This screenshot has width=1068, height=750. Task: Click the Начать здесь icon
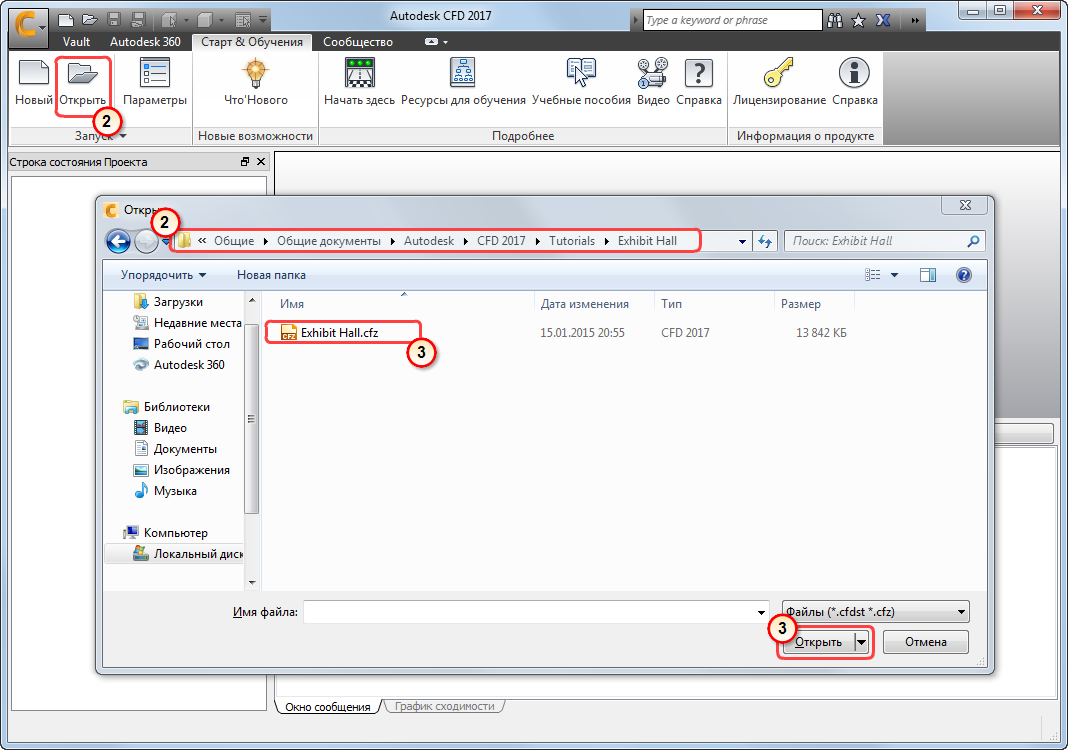pyautogui.click(x=359, y=83)
